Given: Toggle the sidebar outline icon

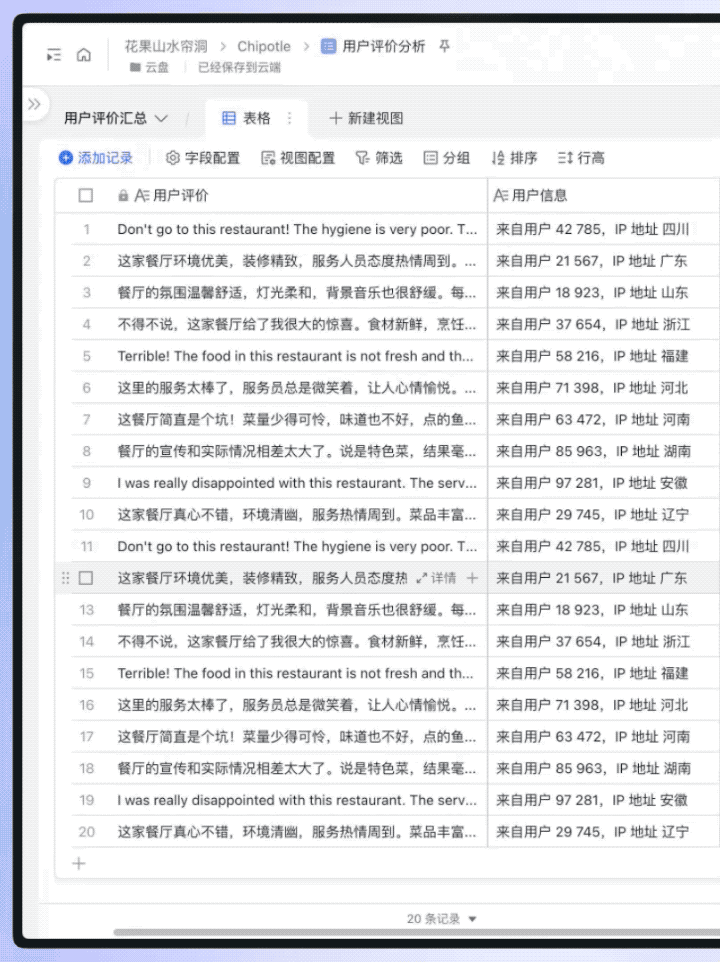Looking at the screenshot, I should tap(54, 55).
